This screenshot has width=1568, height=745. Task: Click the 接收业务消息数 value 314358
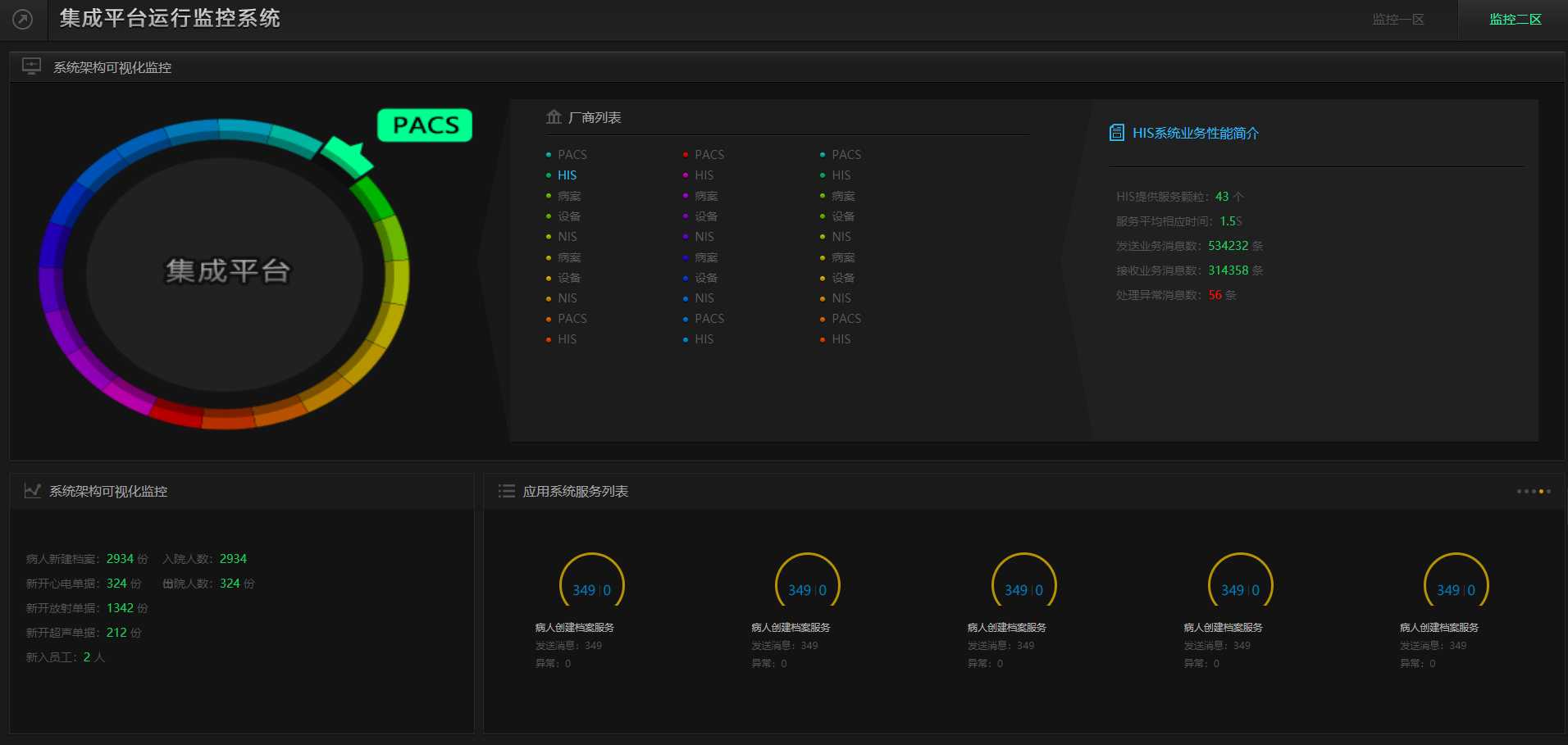tap(1228, 270)
